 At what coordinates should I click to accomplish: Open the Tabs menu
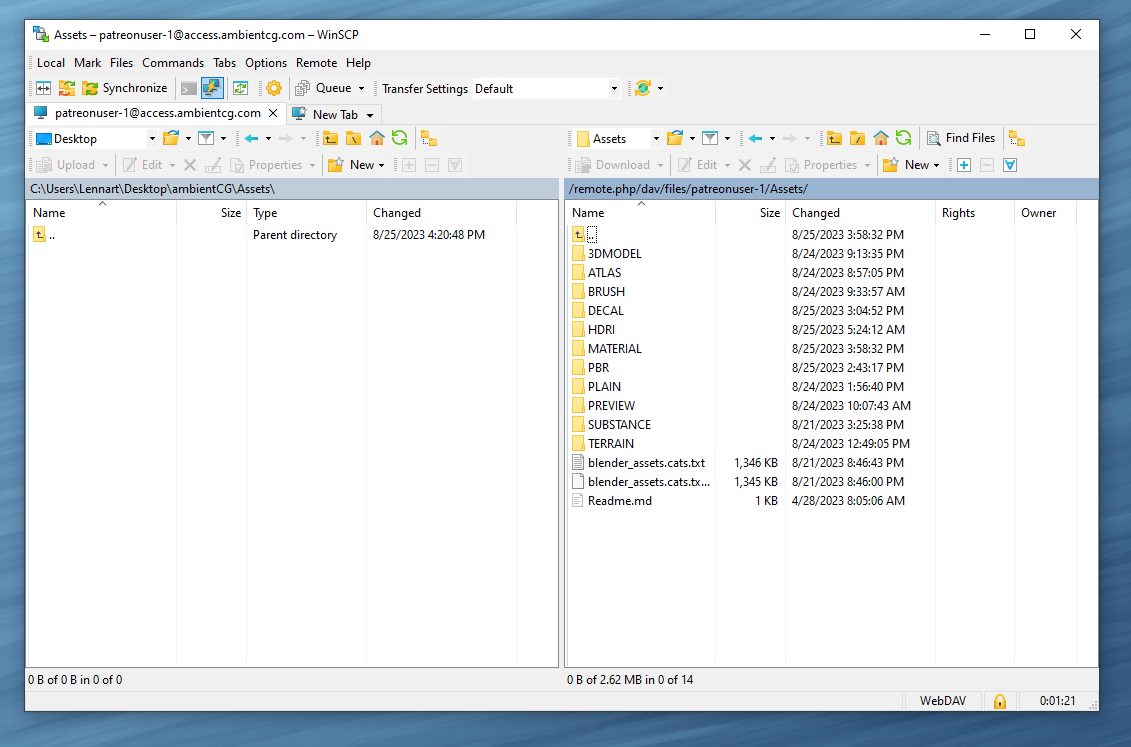coord(224,63)
